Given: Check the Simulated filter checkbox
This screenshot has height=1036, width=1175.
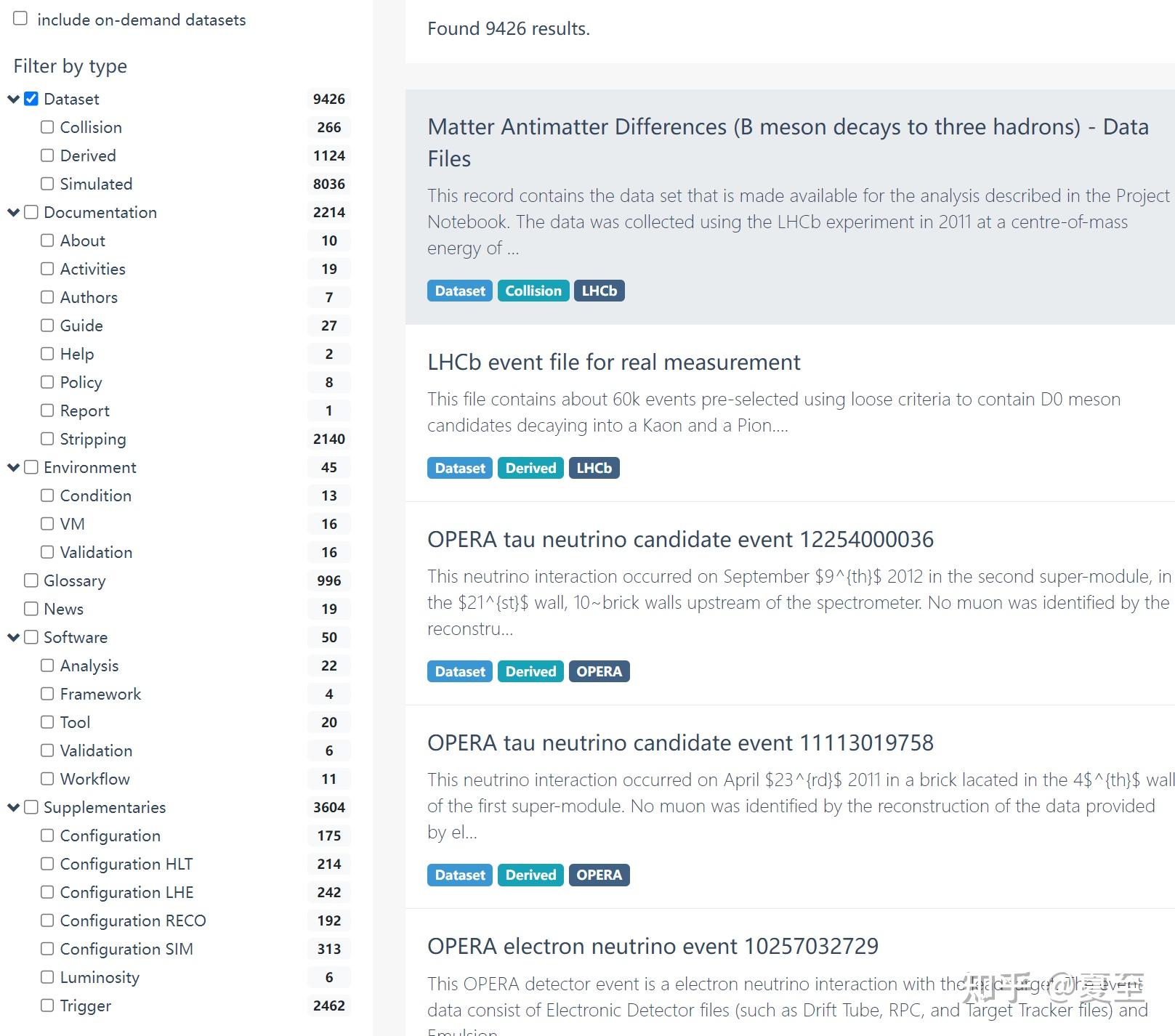Looking at the screenshot, I should [47, 184].
